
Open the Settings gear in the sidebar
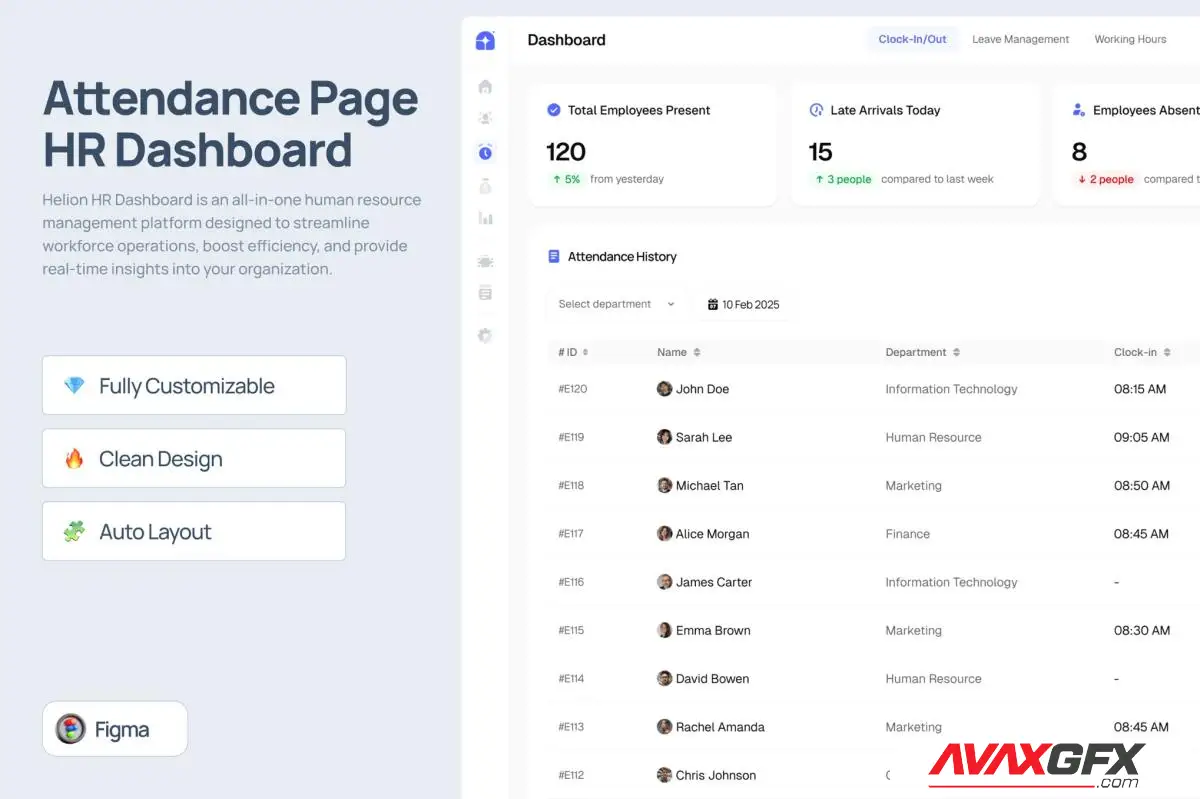click(x=485, y=336)
